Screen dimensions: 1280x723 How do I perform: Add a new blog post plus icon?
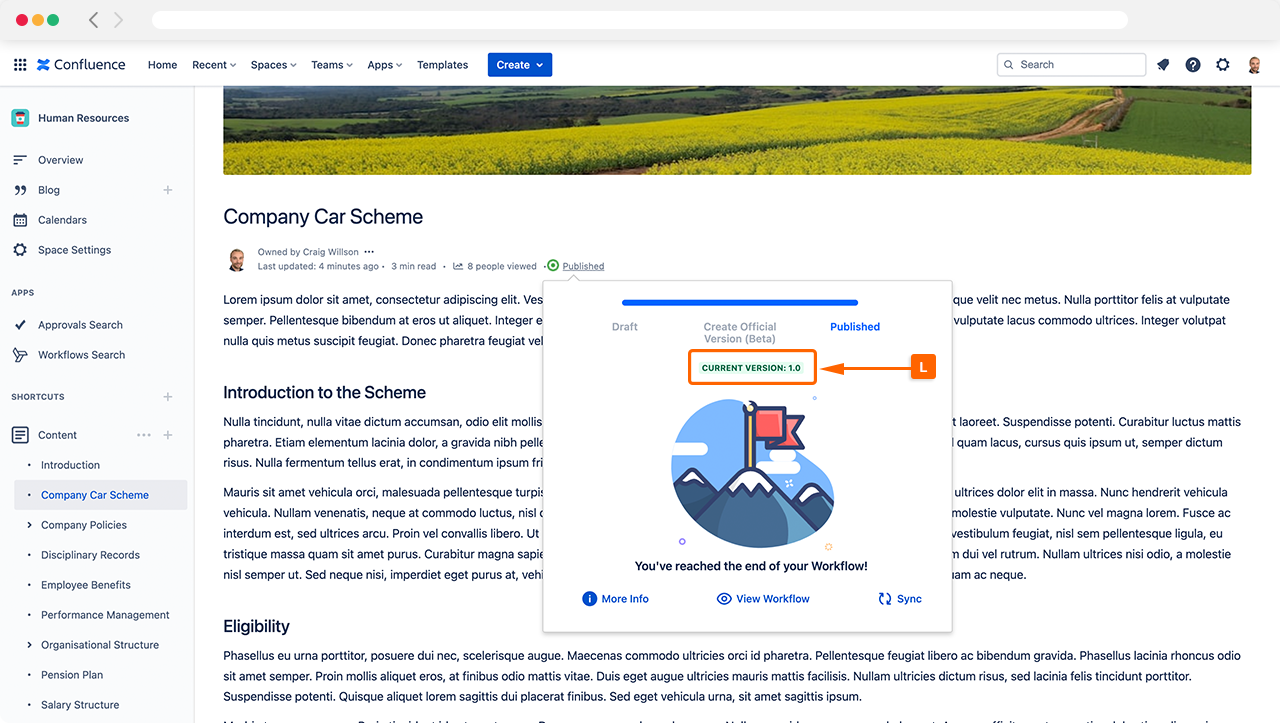click(168, 190)
